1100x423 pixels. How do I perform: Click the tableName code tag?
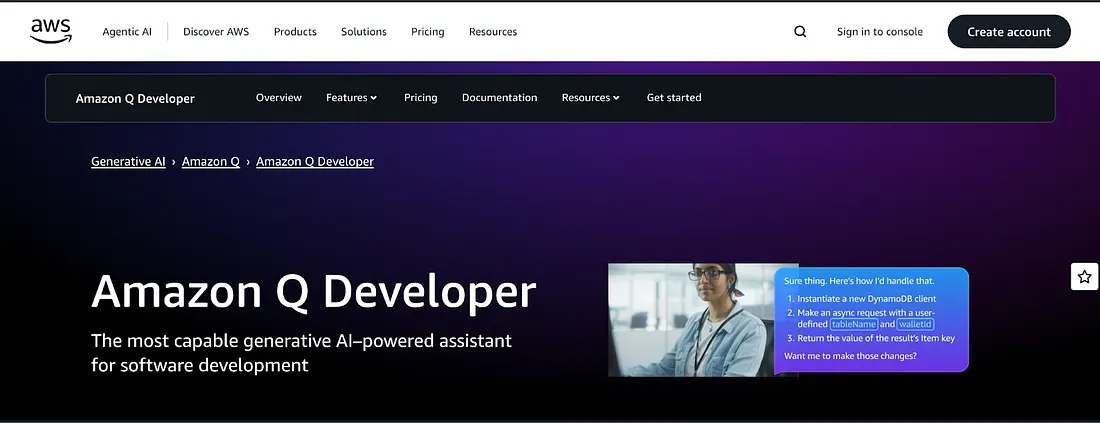(x=854, y=324)
